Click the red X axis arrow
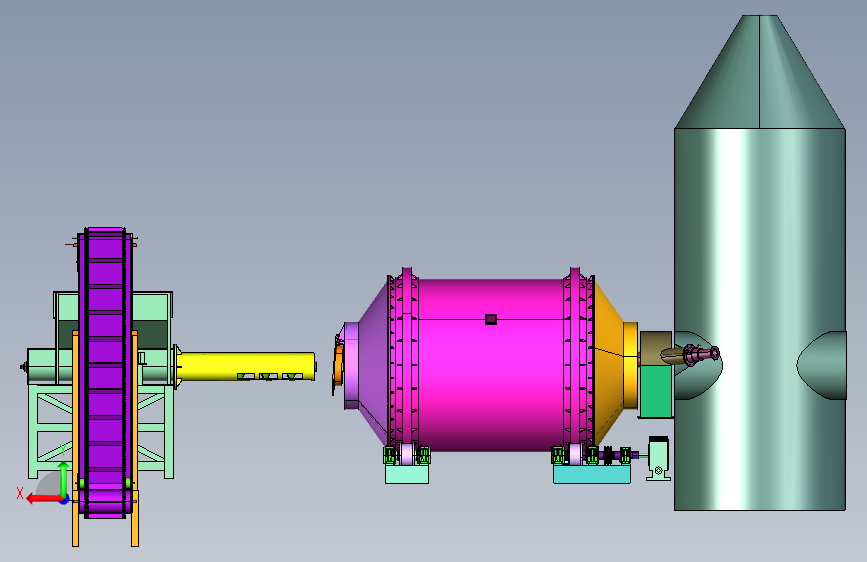The width and height of the screenshot is (867, 562). pyautogui.click(x=44, y=499)
